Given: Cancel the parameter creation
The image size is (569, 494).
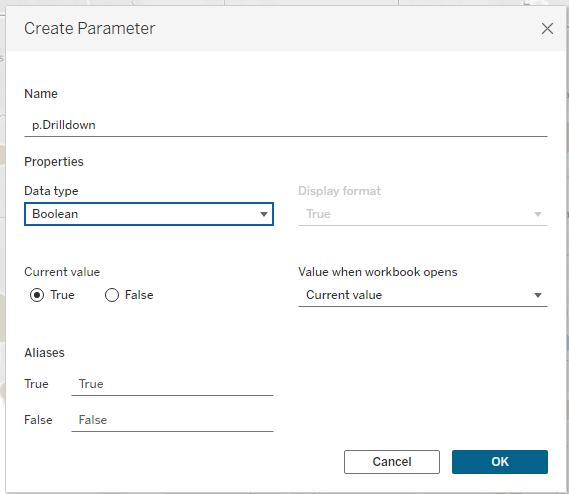Looking at the screenshot, I should (x=392, y=462).
